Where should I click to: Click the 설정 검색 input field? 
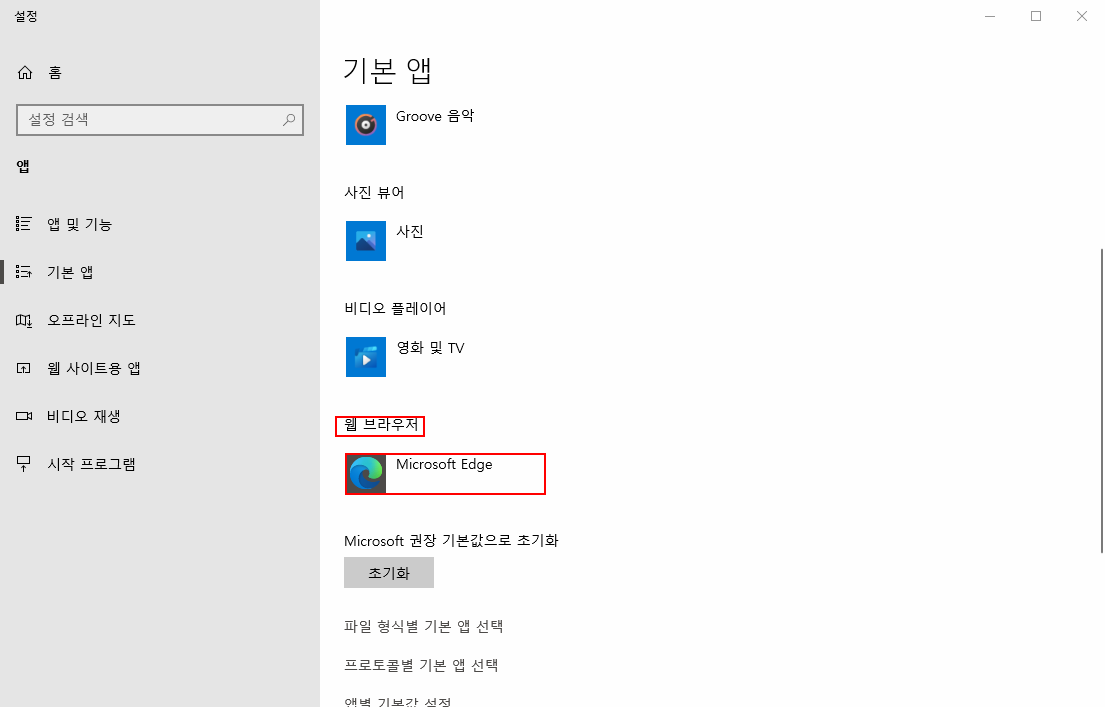pyautogui.click(x=160, y=120)
